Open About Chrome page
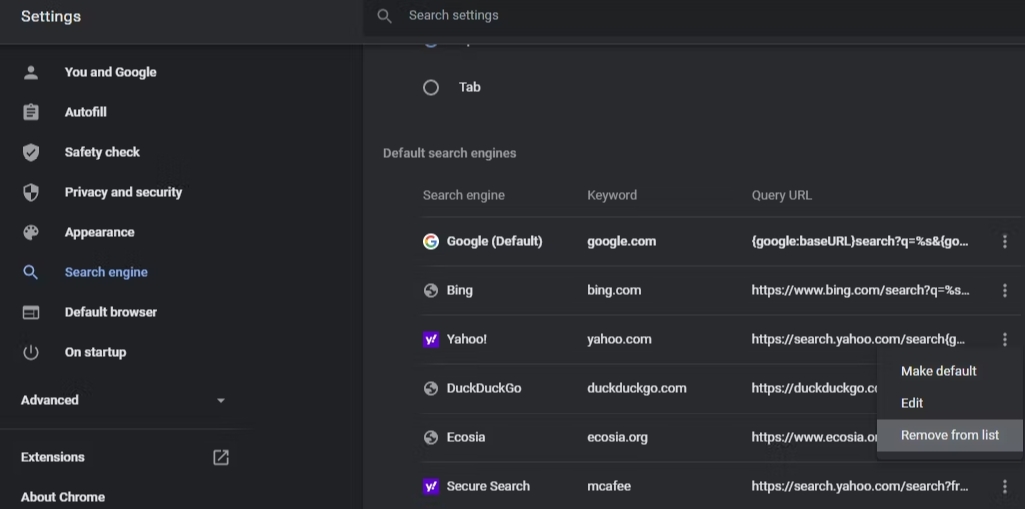This screenshot has height=509, width=1025. (x=63, y=497)
